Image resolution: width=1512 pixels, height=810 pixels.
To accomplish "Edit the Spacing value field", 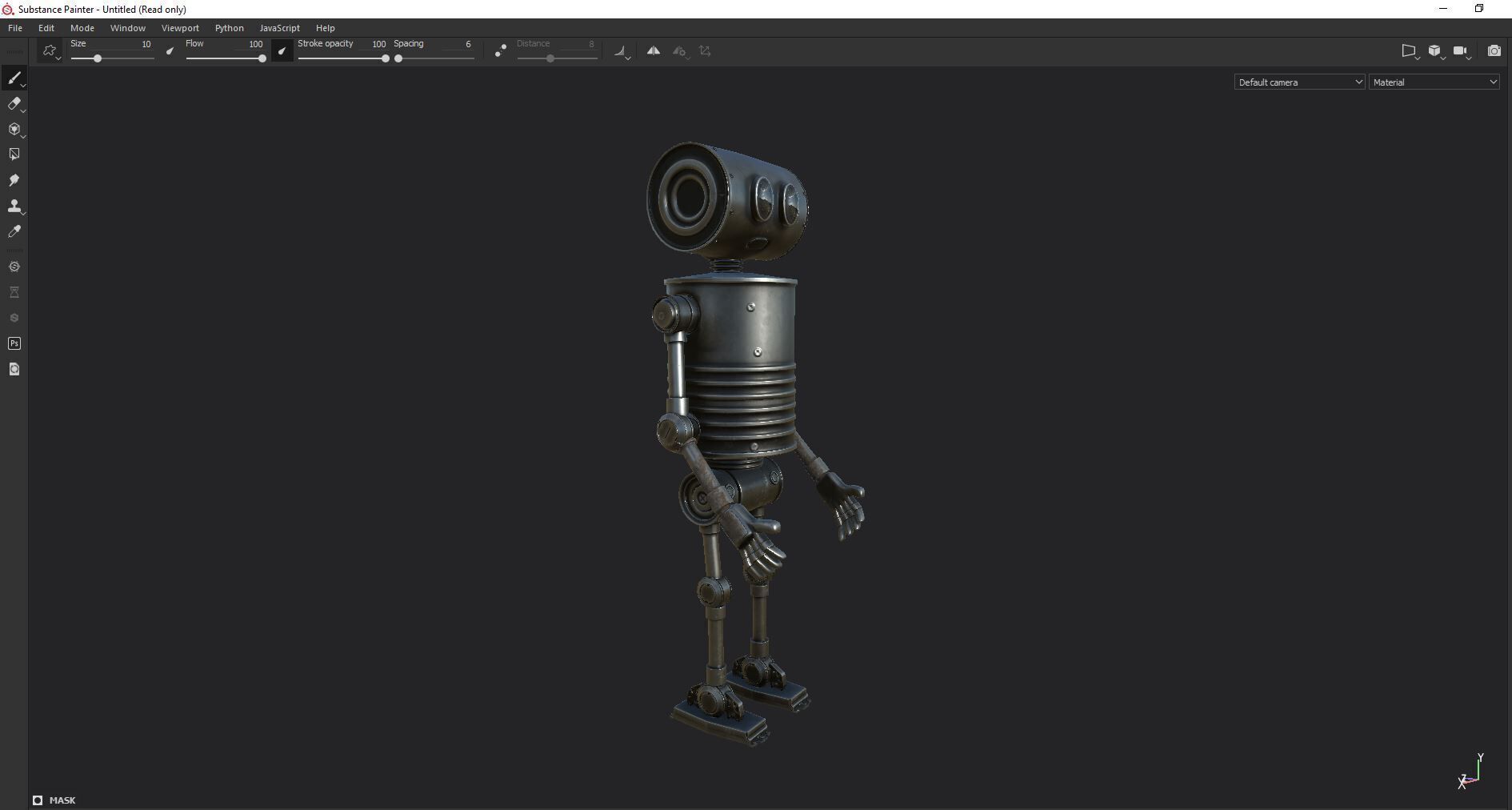I will coord(458,44).
